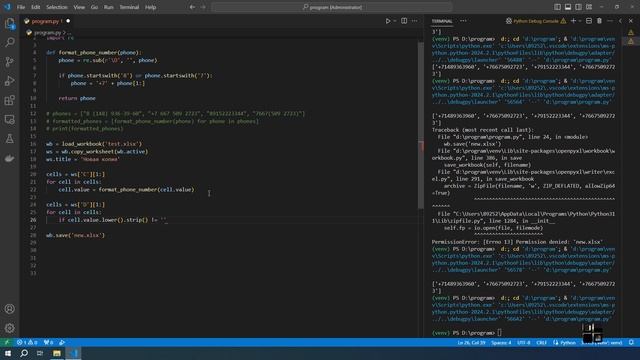
Task: Open the Source Control view
Action: [x=9, y=62]
